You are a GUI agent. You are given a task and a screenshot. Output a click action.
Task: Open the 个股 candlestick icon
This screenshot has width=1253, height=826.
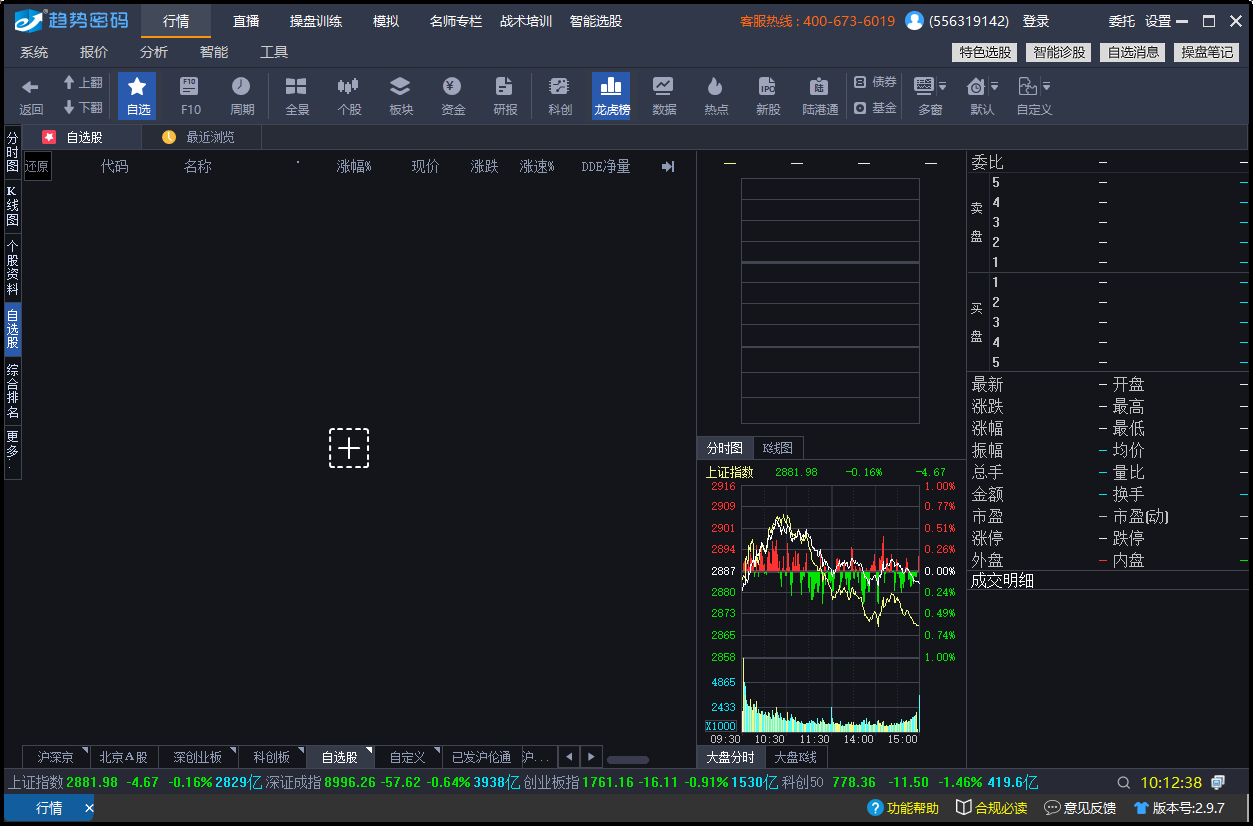pyautogui.click(x=348, y=86)
